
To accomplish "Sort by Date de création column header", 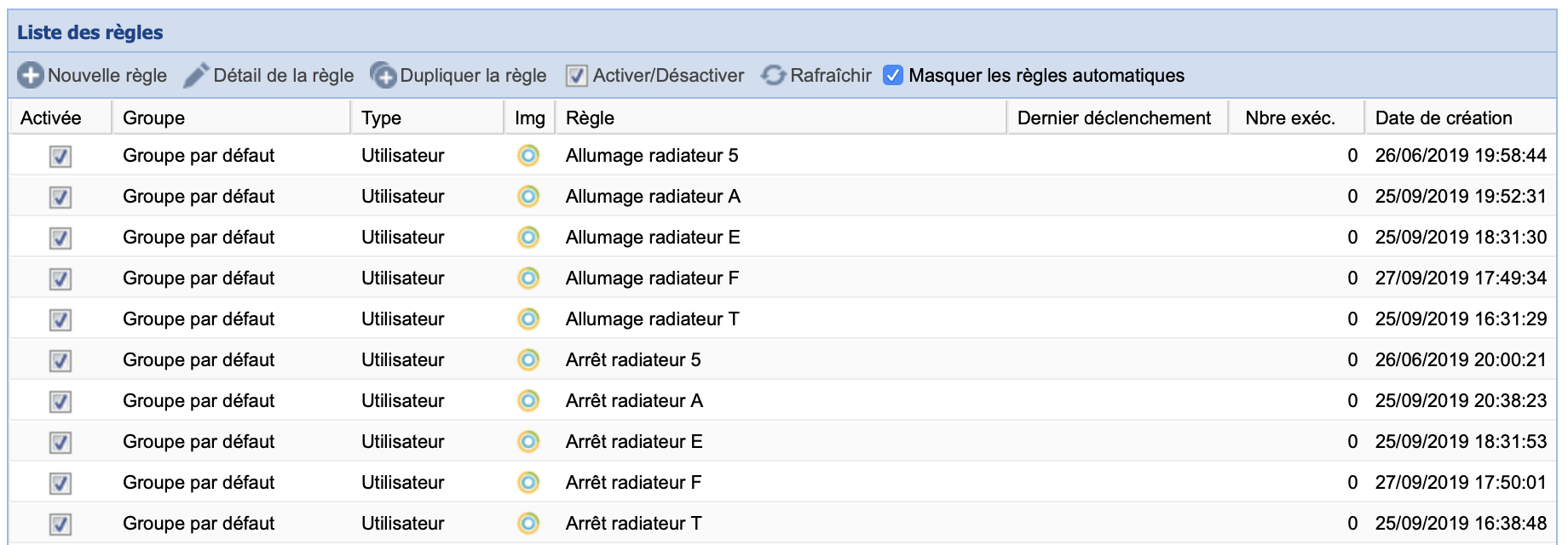I will pos(1461,118).
